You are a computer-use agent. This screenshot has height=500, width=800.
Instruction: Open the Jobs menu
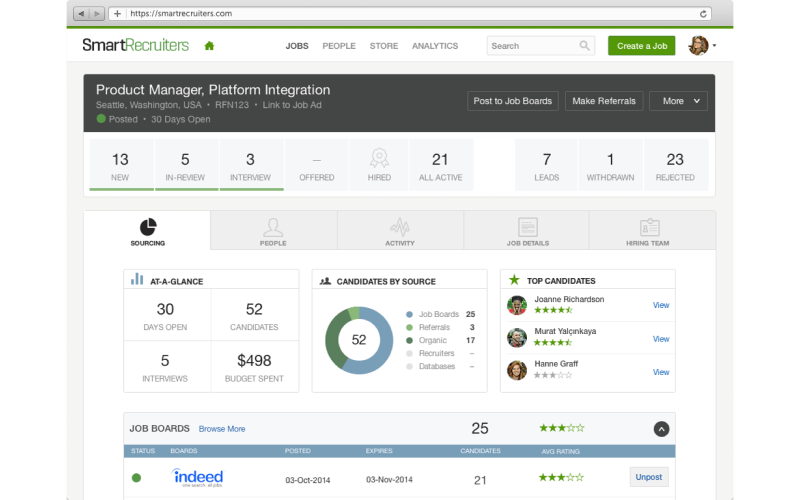[297, 46]
